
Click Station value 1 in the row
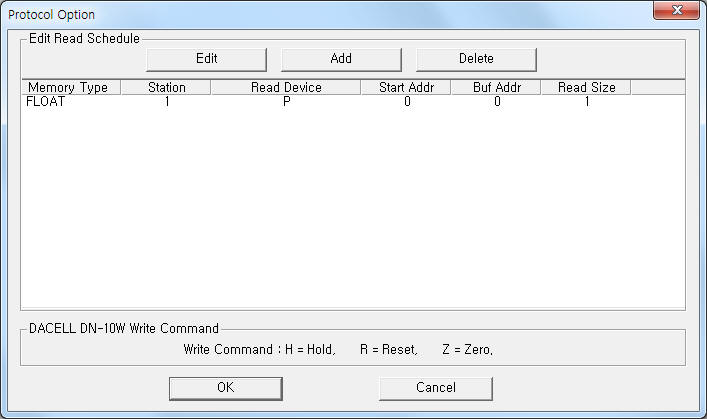click(167, 101)
